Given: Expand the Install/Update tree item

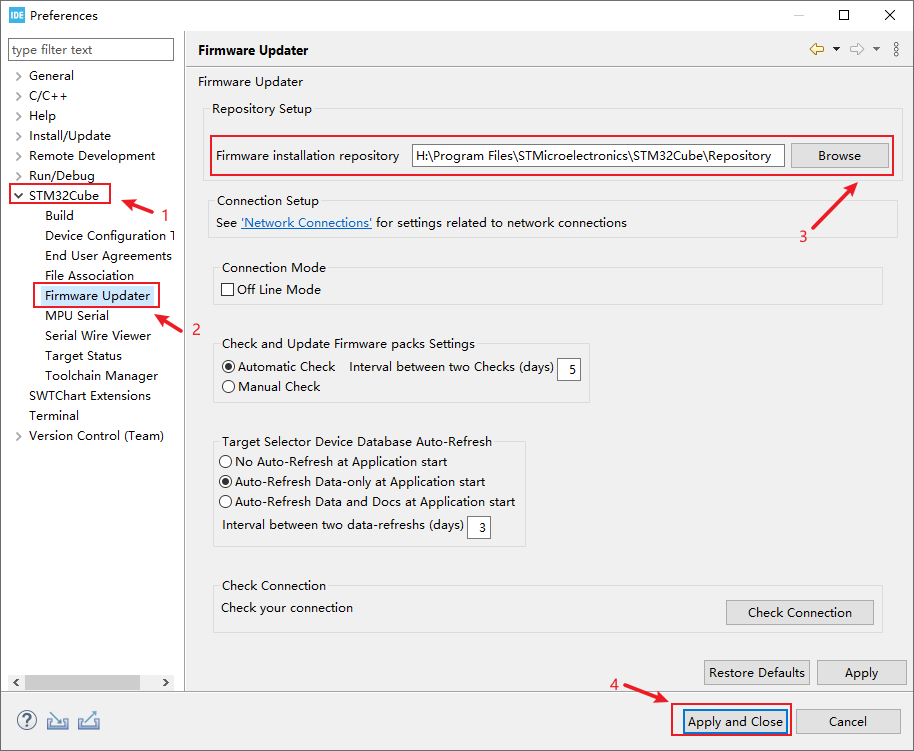Looking at the screenshot, I should [x=18, y=135].
